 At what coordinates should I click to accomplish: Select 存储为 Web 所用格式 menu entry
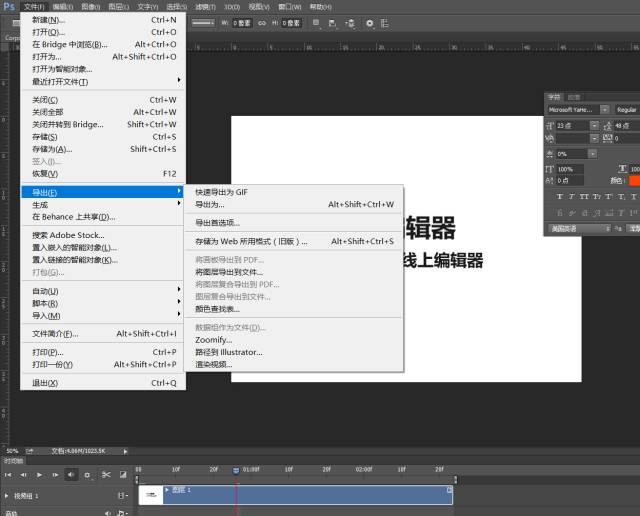[x=251, y=241]
